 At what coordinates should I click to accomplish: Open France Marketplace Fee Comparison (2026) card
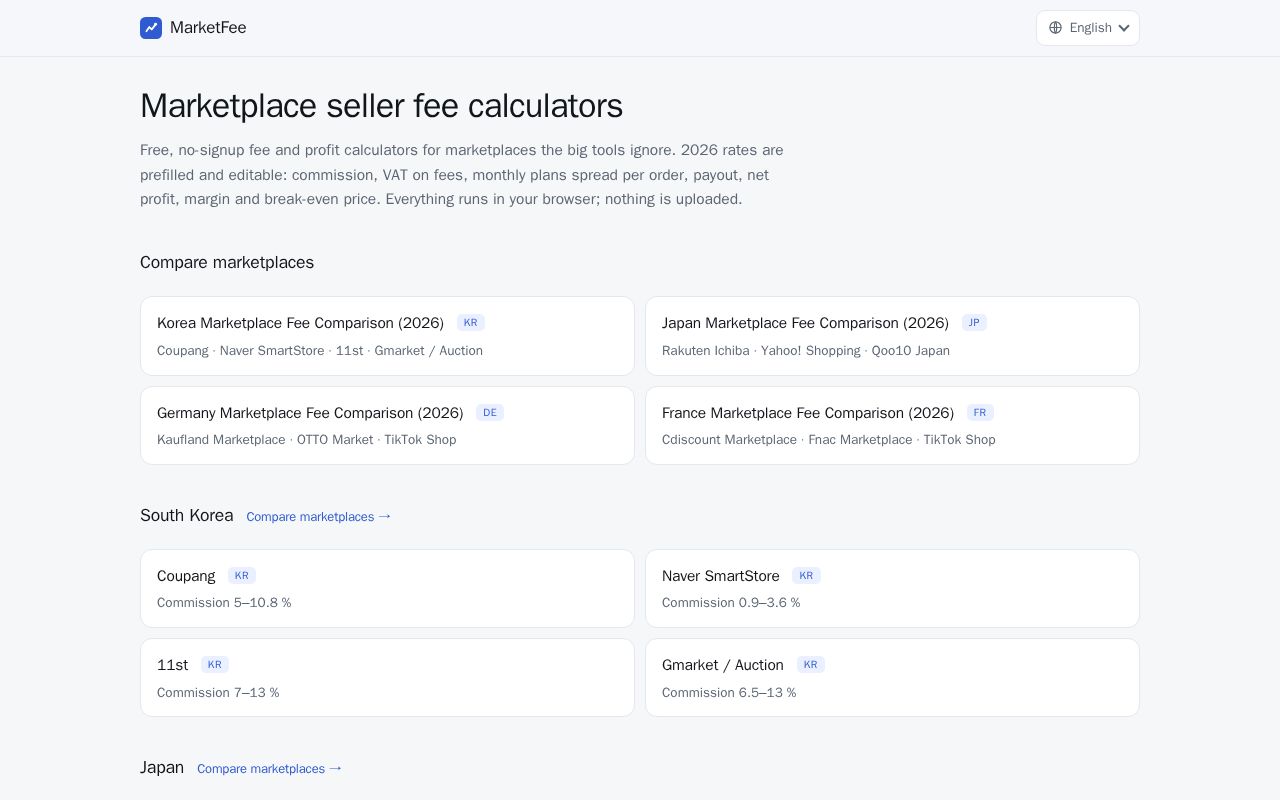click(892, 425)
